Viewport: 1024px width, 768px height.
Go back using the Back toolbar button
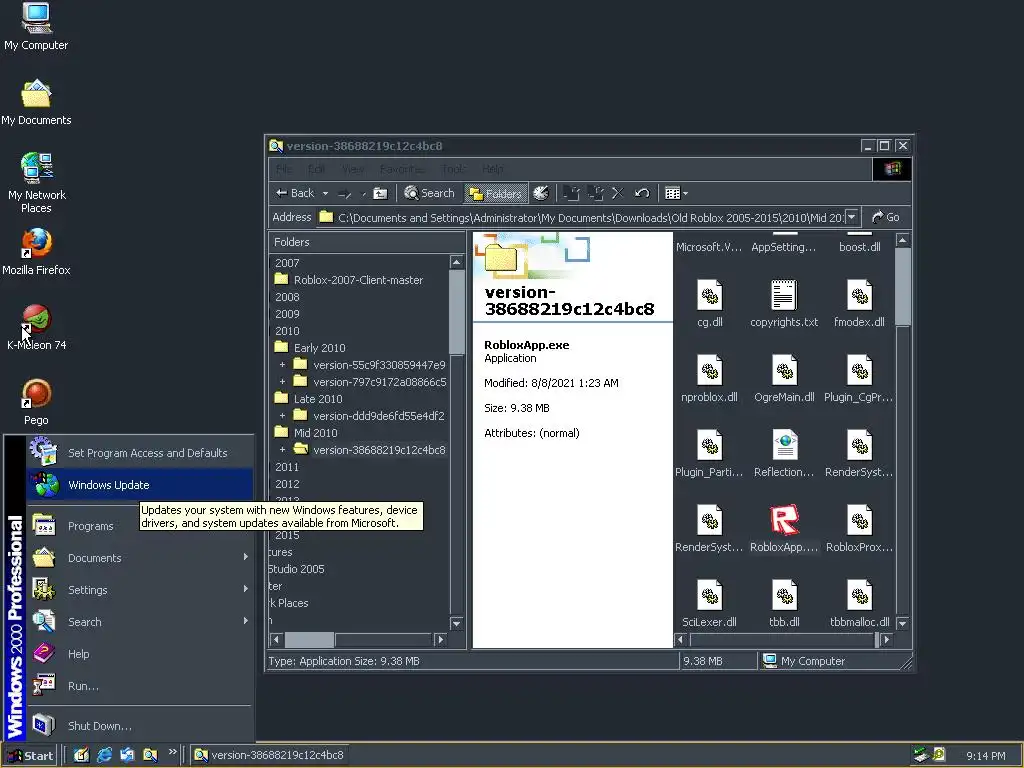[295, 193]
